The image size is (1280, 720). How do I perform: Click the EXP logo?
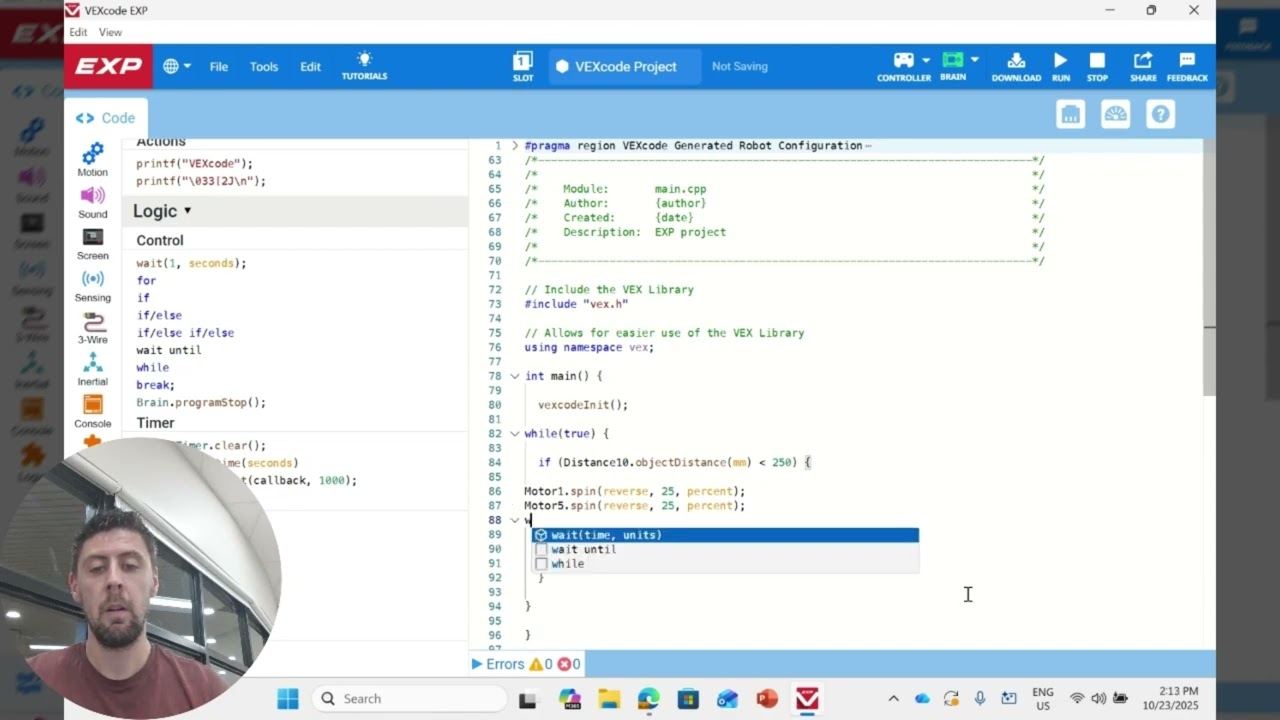[109, 66]
